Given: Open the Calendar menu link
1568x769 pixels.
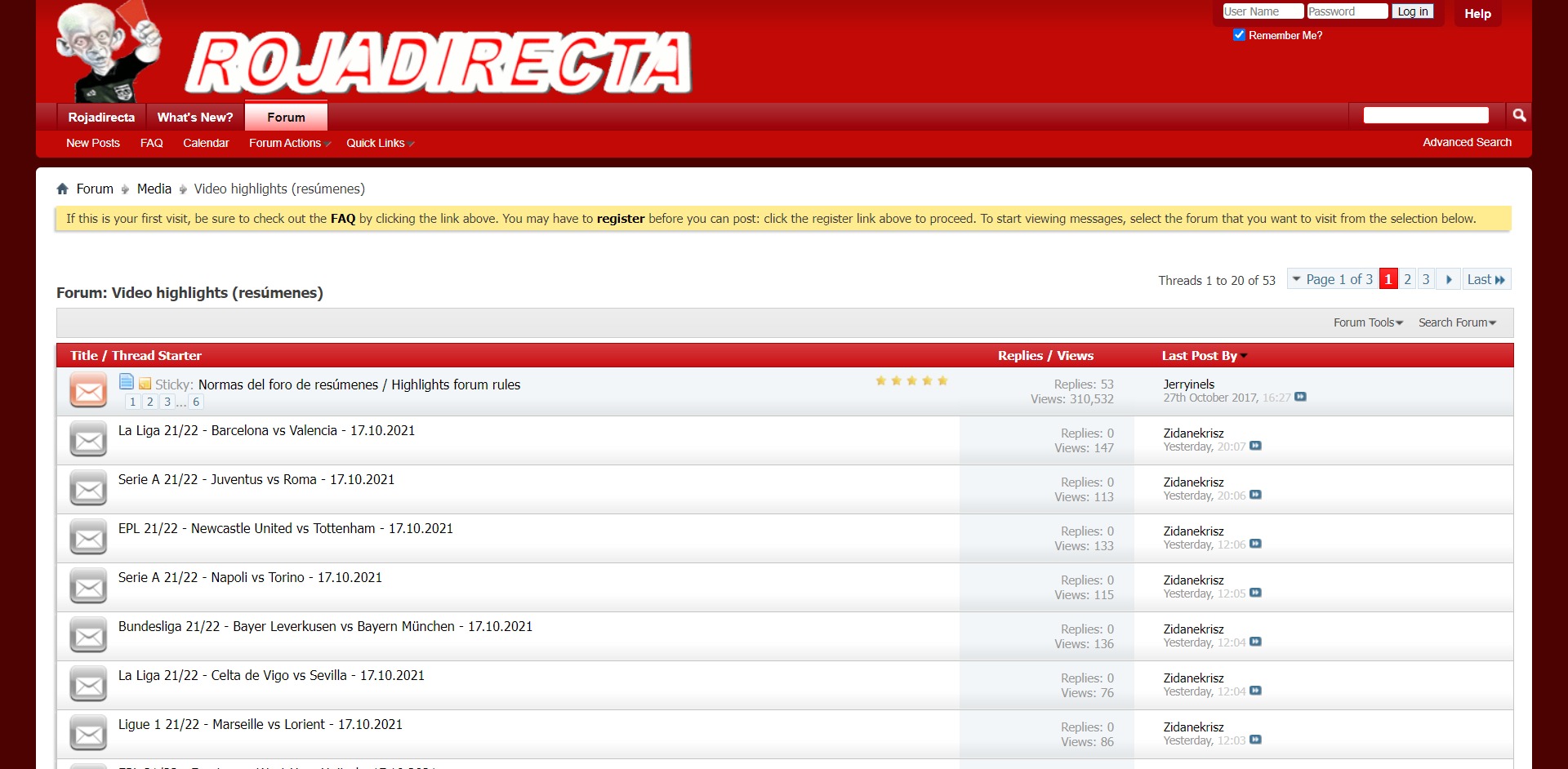Looking at the screenshot, I should point(206,143).
